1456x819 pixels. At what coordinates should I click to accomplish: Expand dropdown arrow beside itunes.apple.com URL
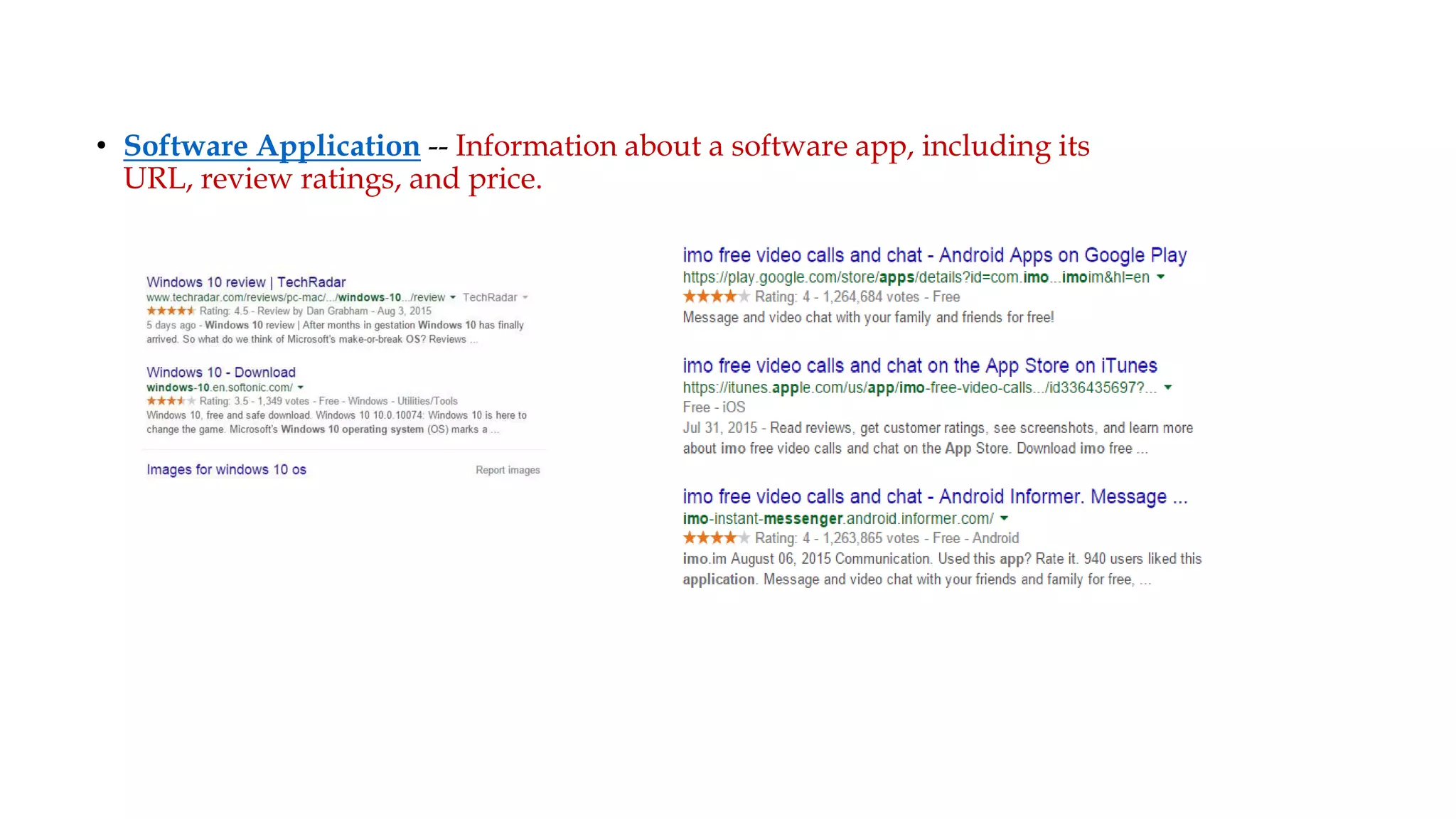coord(1167,388)
